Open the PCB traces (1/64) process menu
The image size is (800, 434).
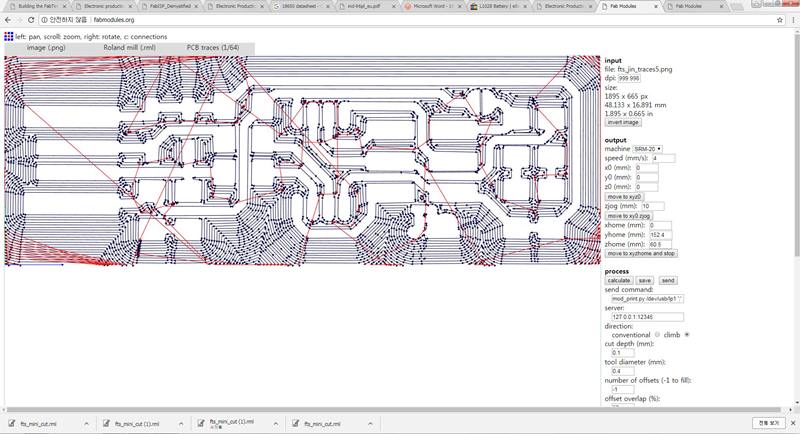(x=213, y=47)
